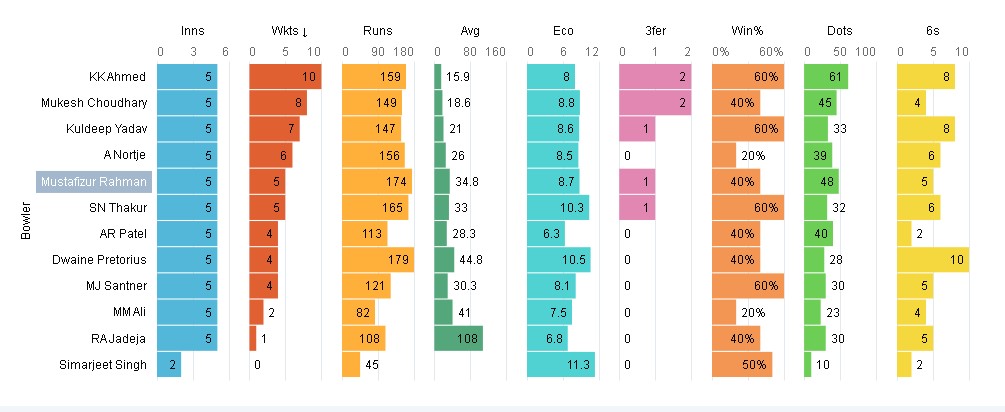
Task: Click KK Ahmed's red wickets bar
Action: (x=285, y=77)
